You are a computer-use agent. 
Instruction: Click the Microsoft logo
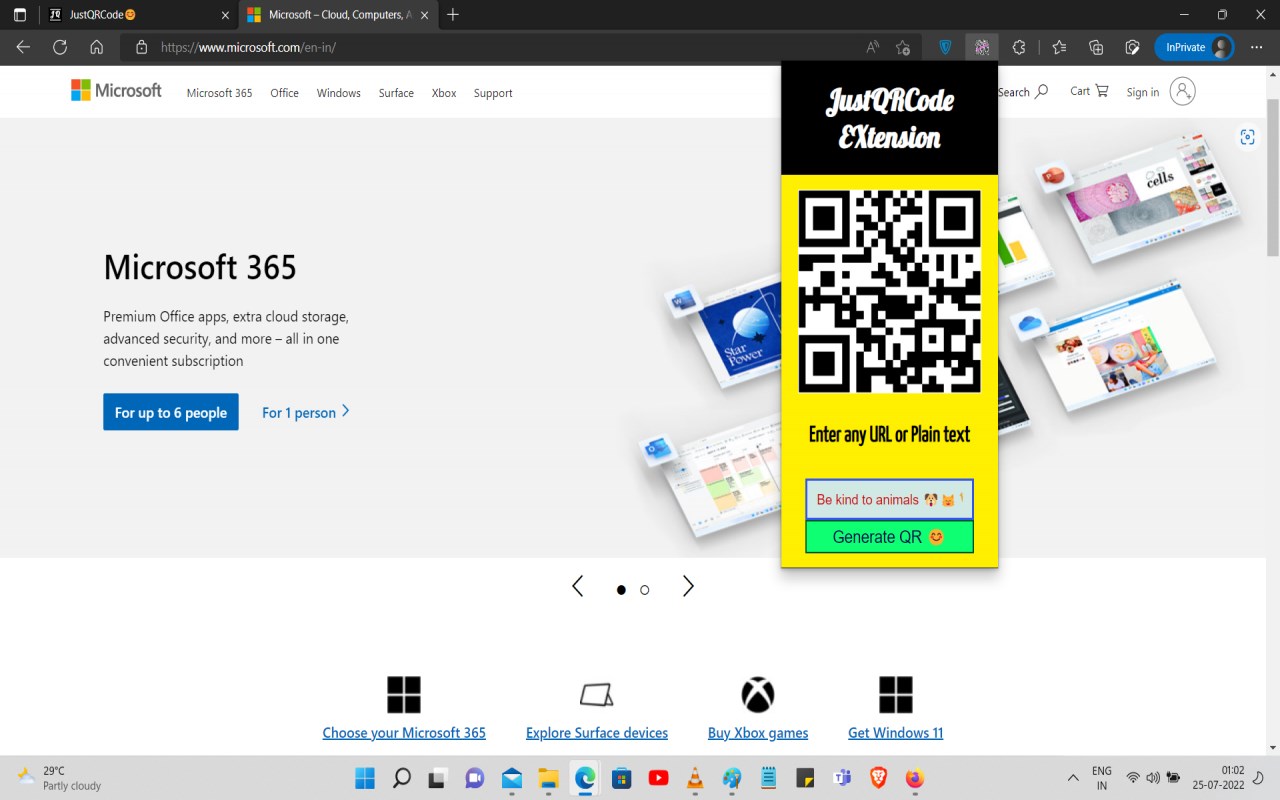click(x=116, y=91)
